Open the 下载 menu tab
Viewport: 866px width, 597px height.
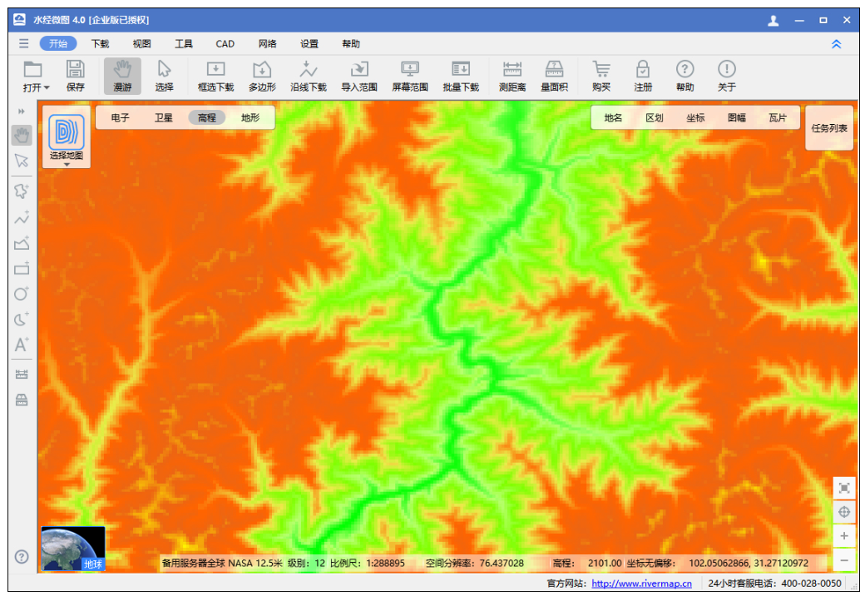(100, 44)
